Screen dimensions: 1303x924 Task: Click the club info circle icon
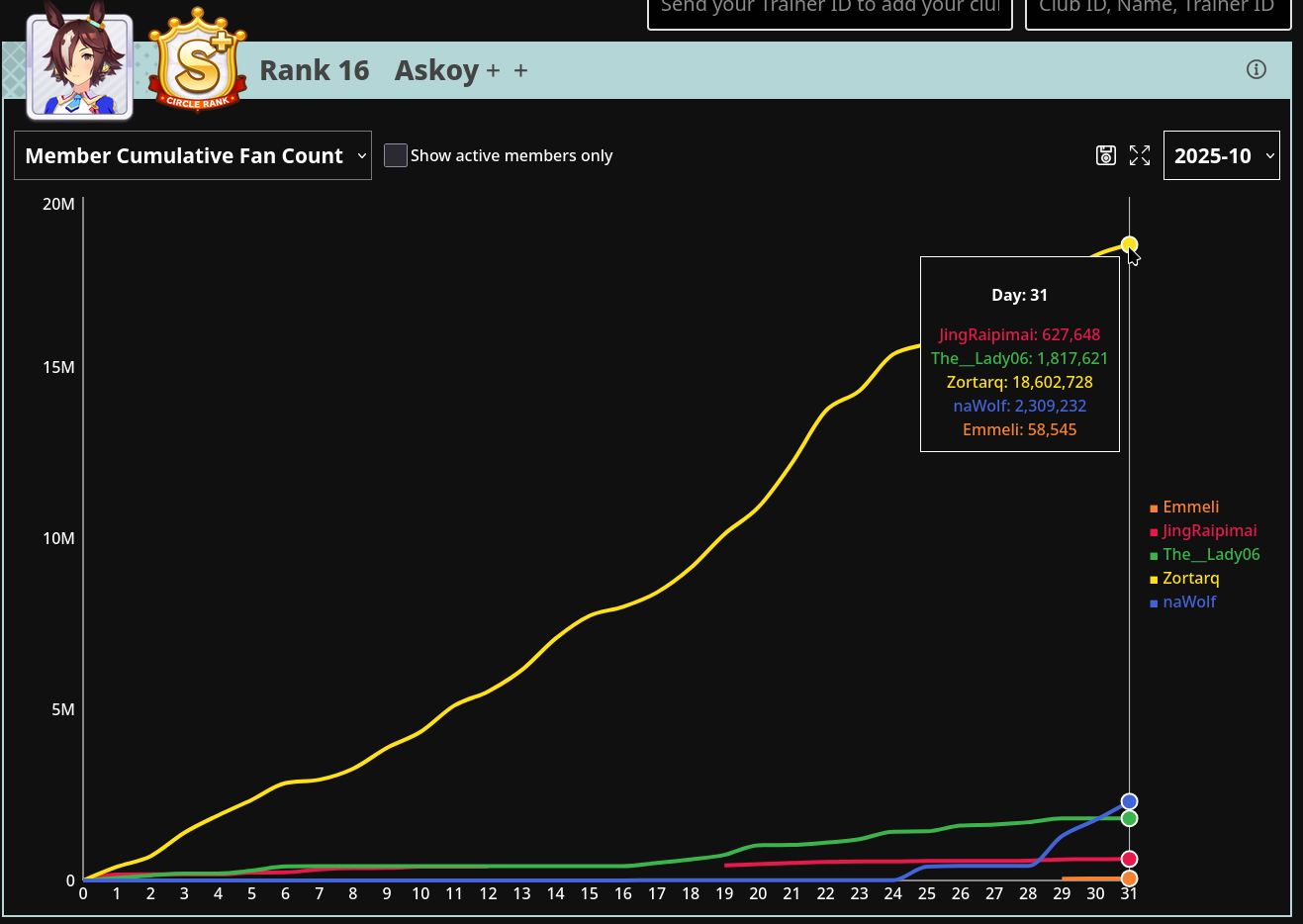(x=1256, y=69)
